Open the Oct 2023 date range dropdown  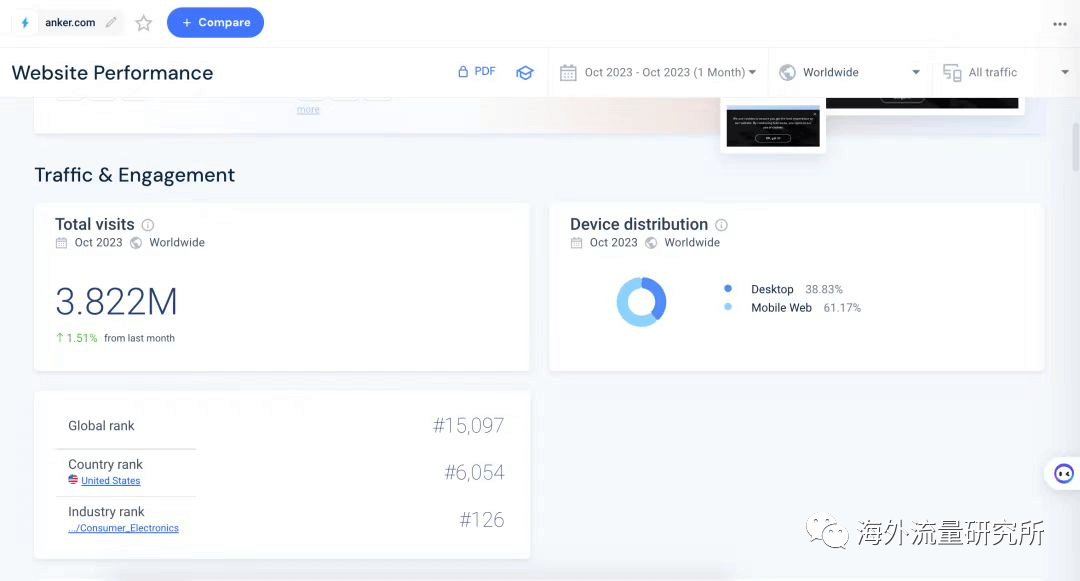click(658, 72)
